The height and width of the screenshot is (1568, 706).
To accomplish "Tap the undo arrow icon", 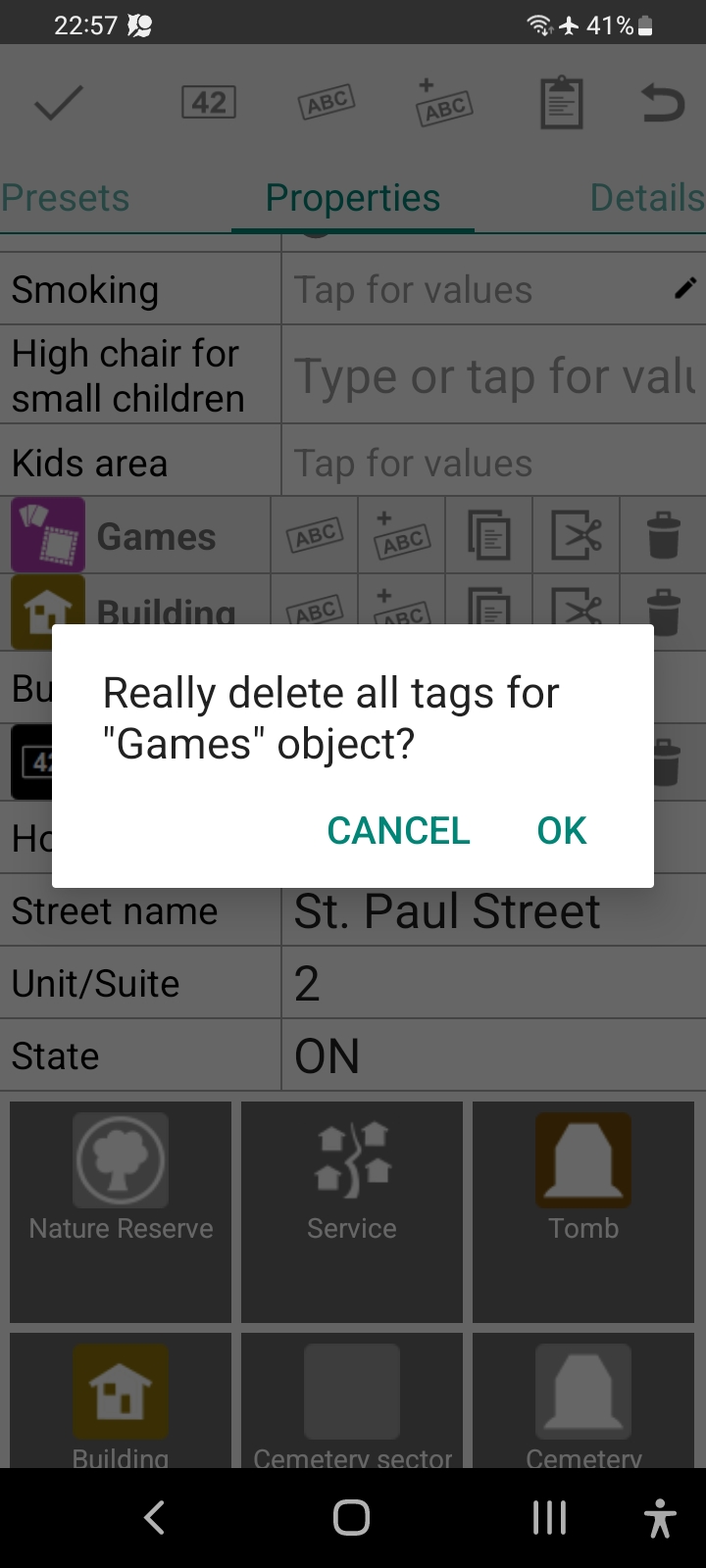I will [663, 102].
